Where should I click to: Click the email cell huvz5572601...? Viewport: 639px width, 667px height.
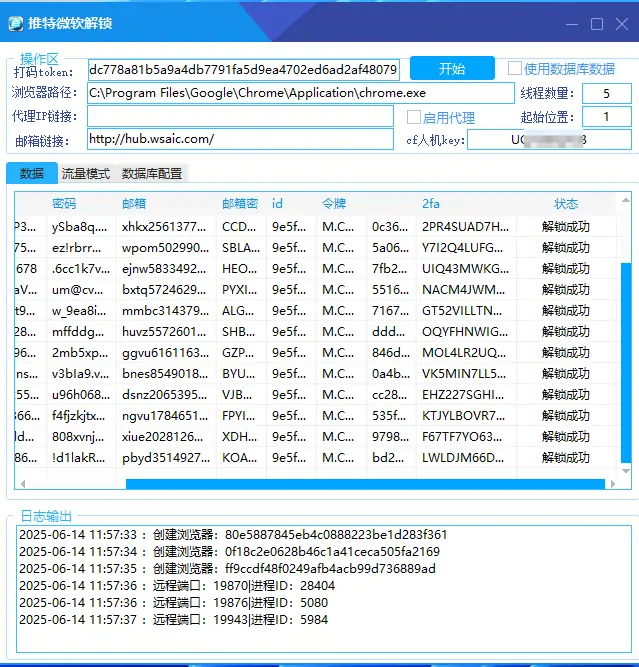coord(165,332)
